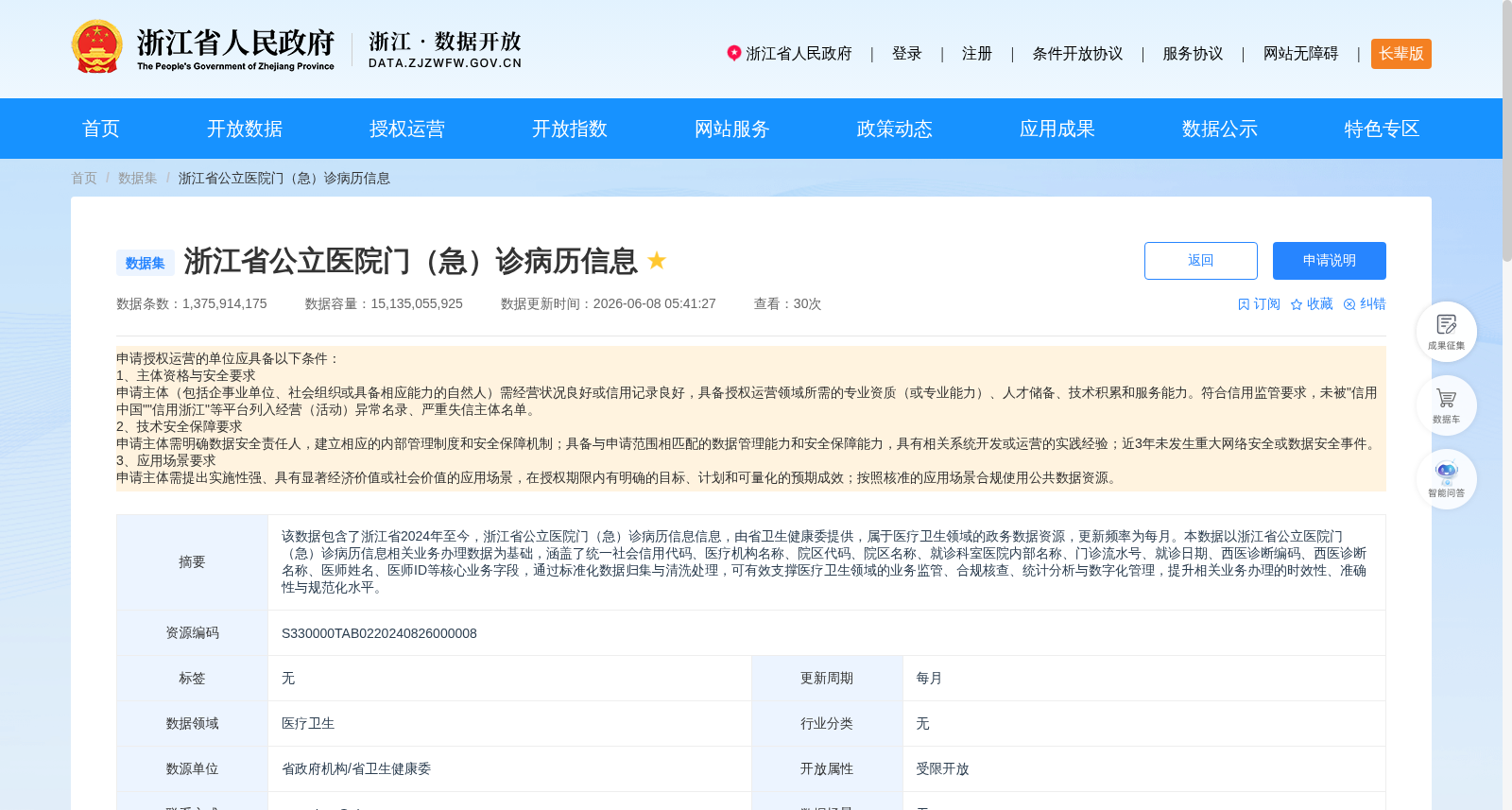The width and height of the screenshot is (1512, 810).
Task: Open the 首页 navigation tab
Action: click(x=101, y=129)
